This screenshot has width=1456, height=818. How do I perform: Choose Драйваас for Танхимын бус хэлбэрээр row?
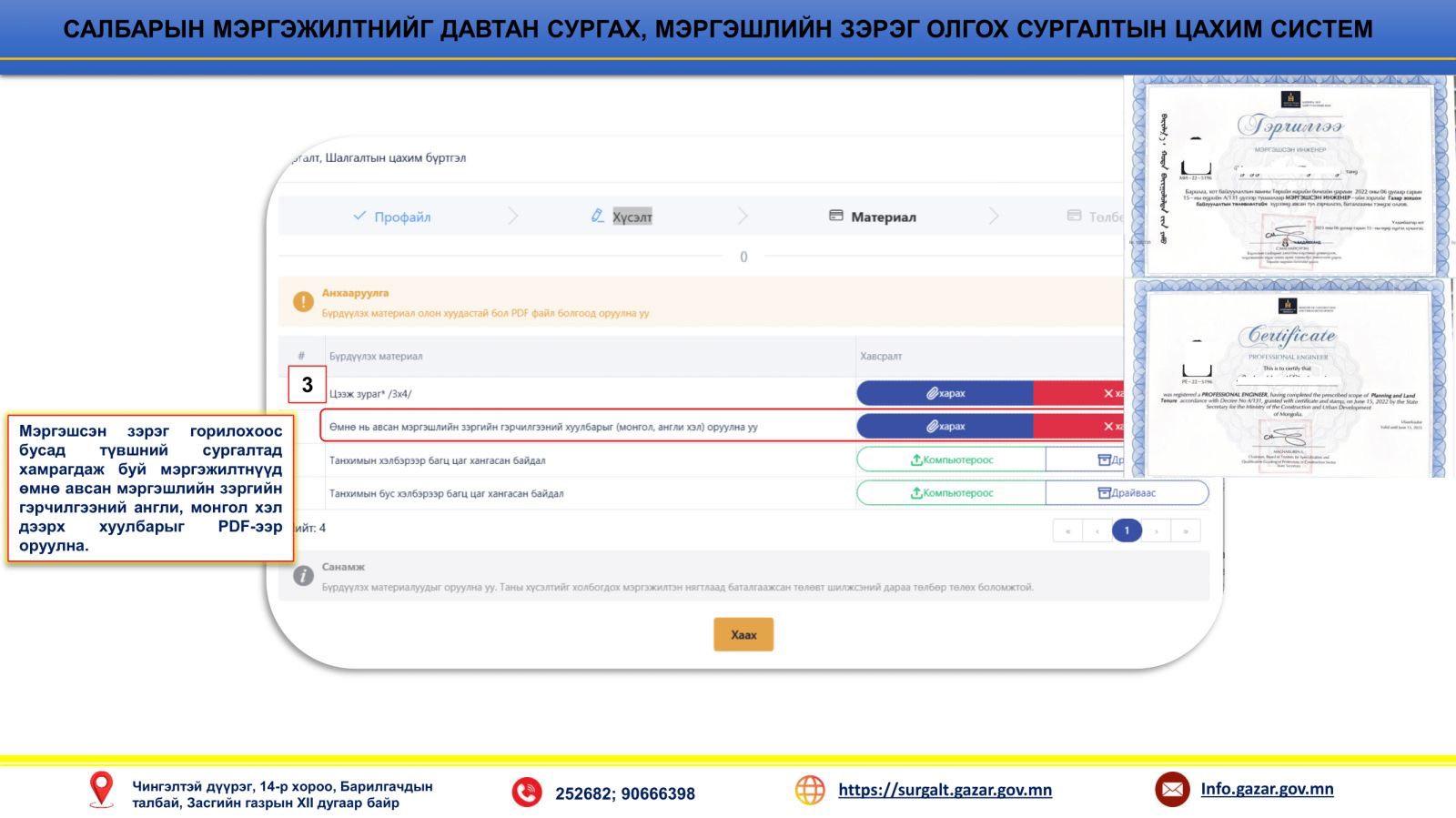(1127, 492)
